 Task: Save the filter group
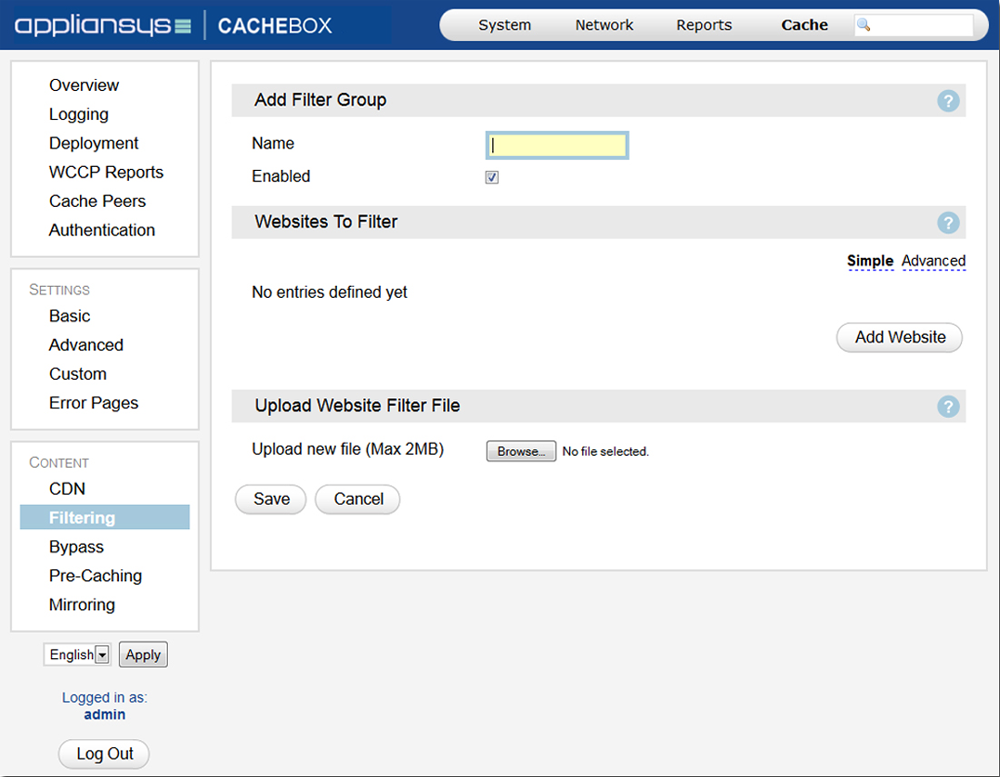click(271, 499)
